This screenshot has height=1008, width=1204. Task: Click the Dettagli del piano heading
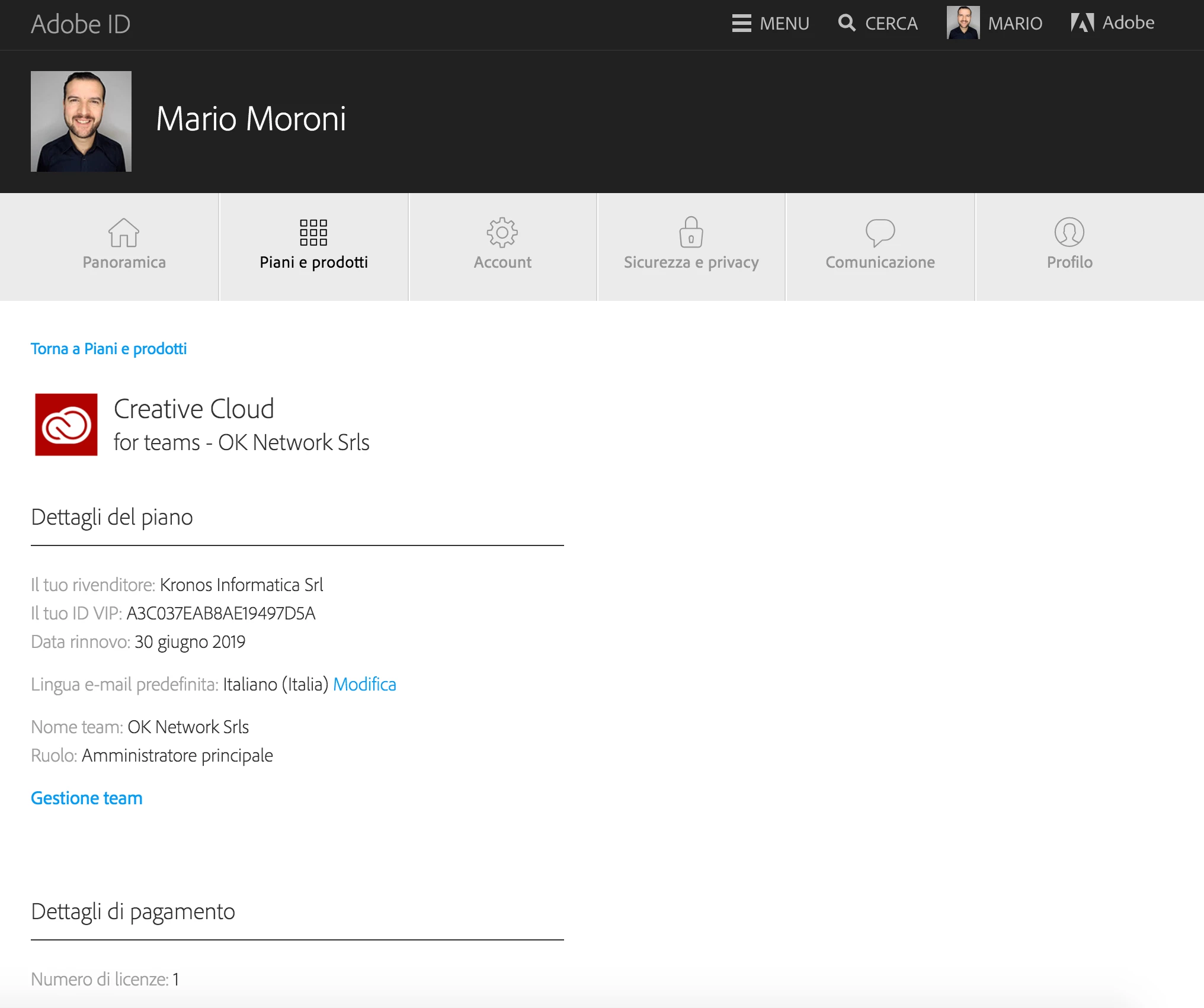[x=112, y=517]
